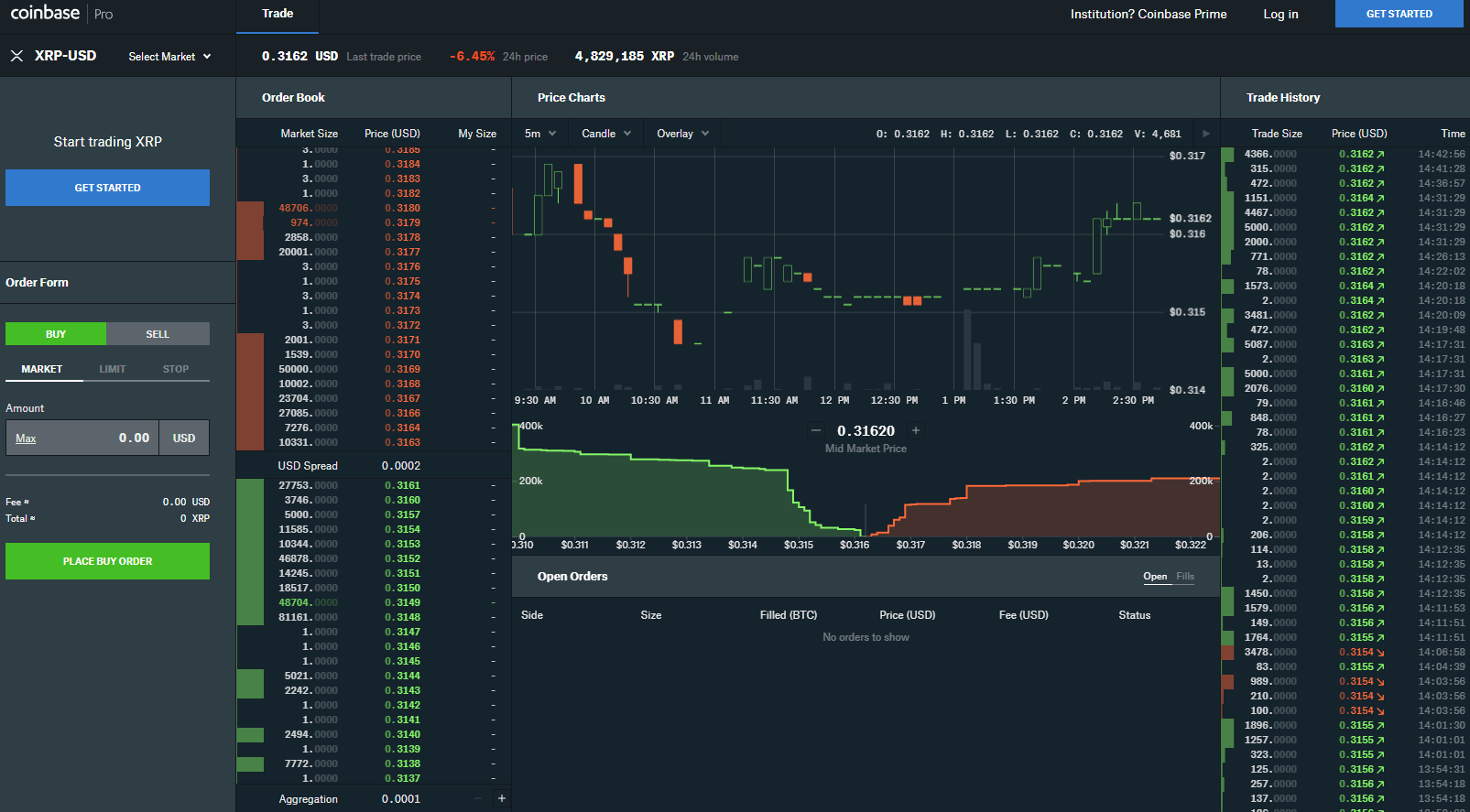Click the Side column header in Open Orders
Image resolution: width=1470 pixels, height=812 pixels.
(x=532, y=615)
